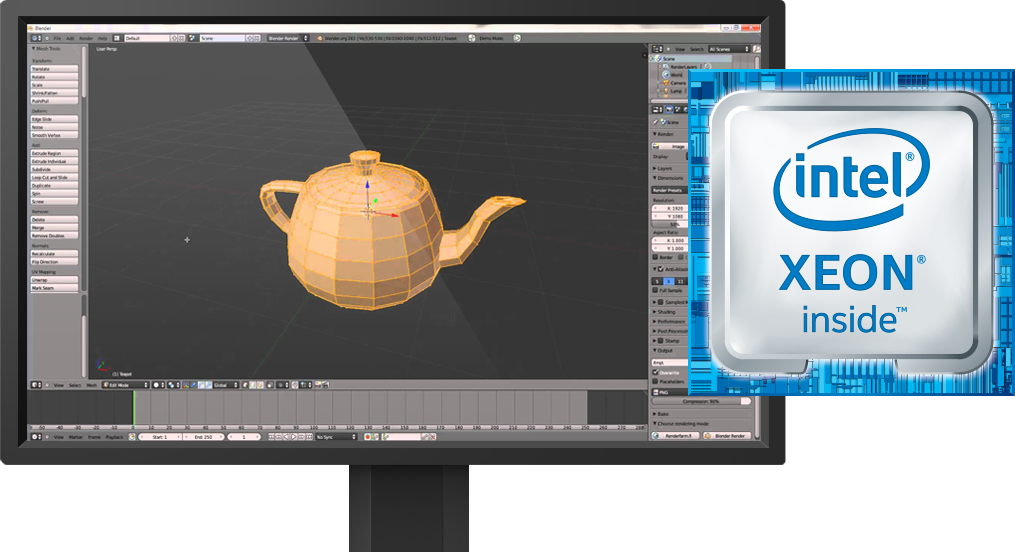Open the Add menu in top header

click(x=70, y=38)
